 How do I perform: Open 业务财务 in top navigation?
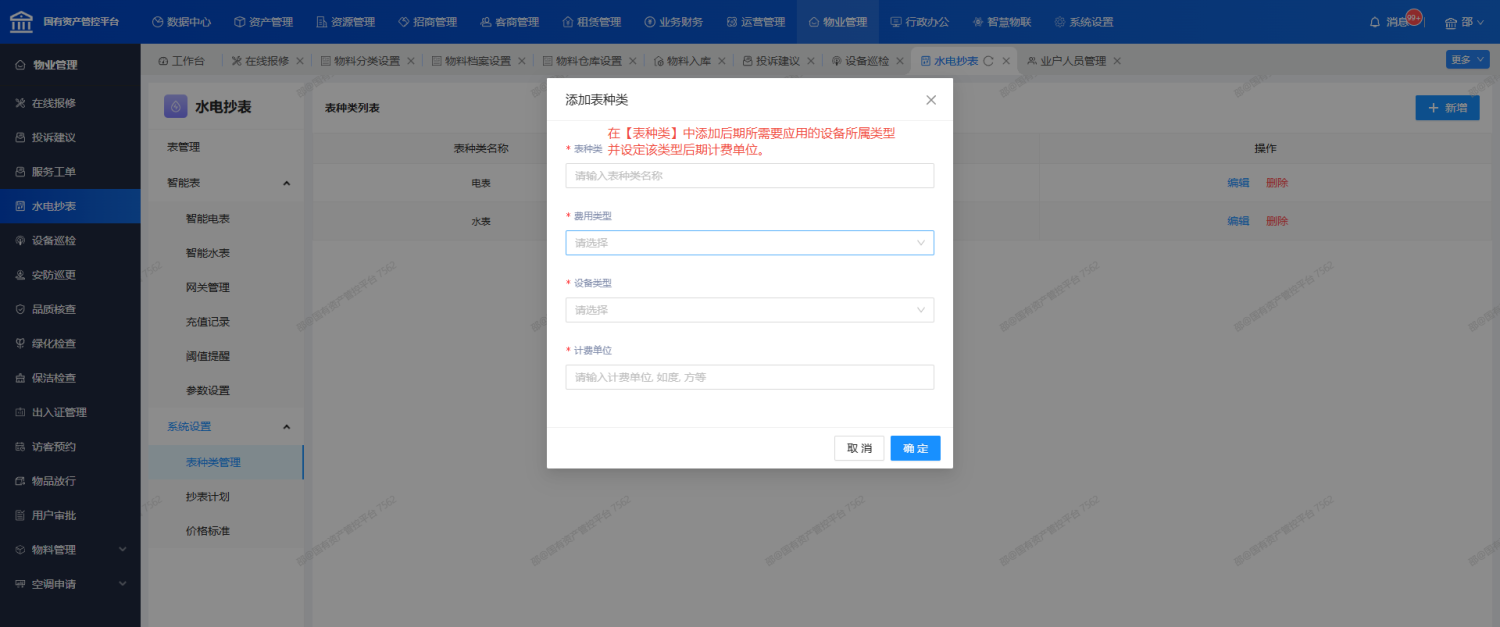(x=673, y=22)
